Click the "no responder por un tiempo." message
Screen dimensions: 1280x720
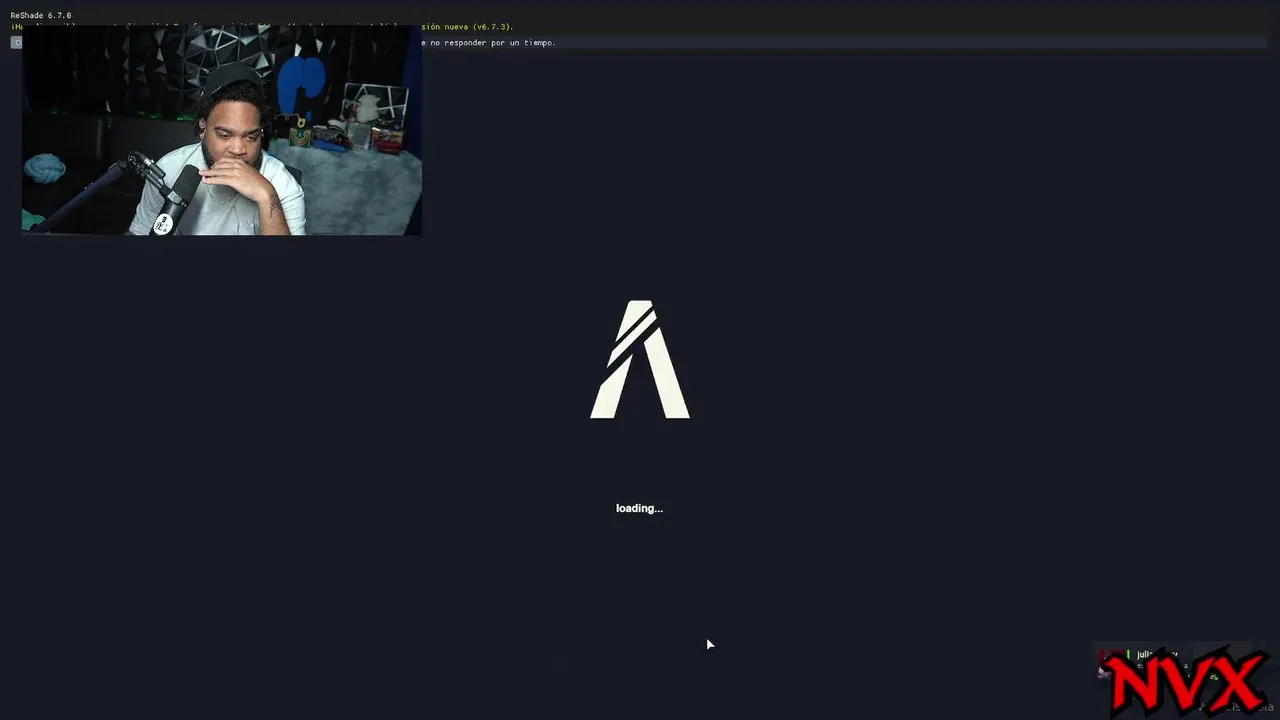(x=493, y=43)
